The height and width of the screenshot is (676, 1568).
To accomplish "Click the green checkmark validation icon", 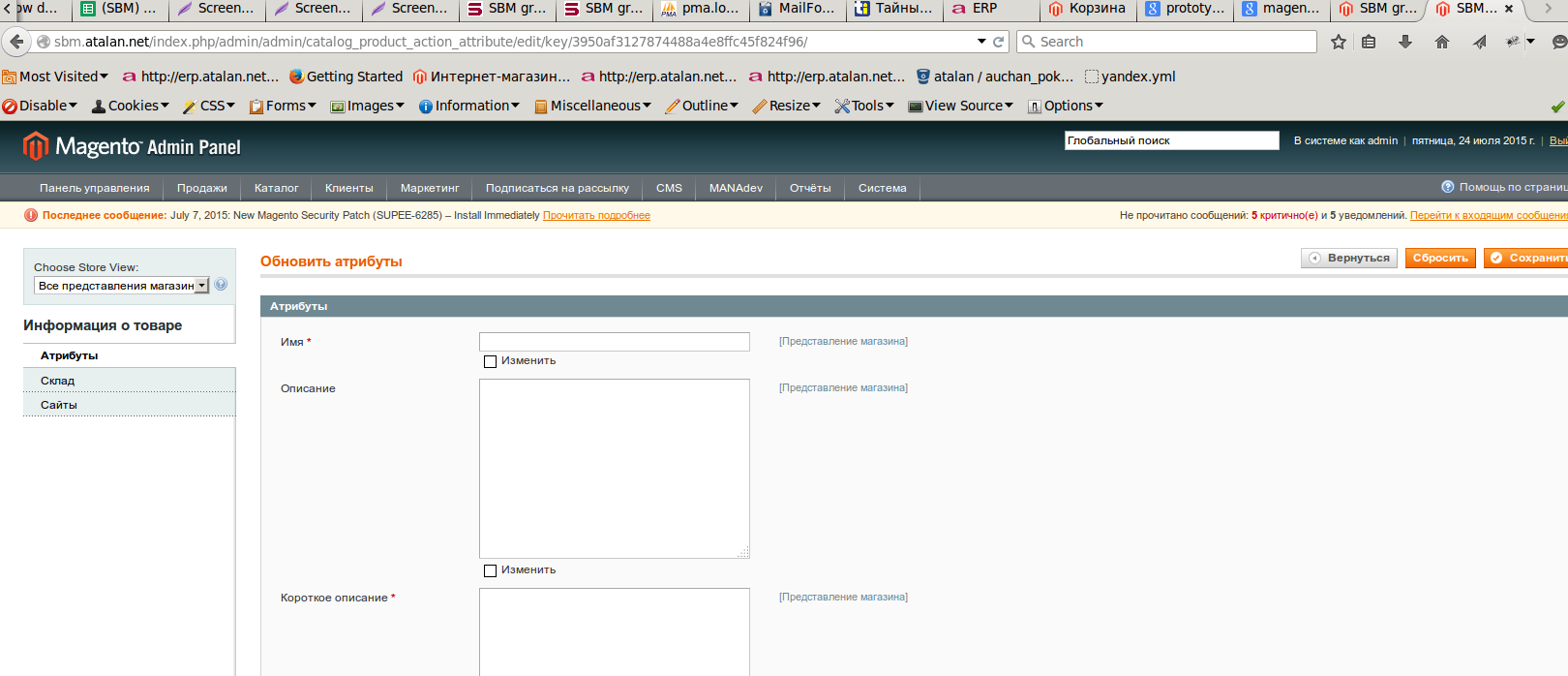I will [x=1557, y=107].
